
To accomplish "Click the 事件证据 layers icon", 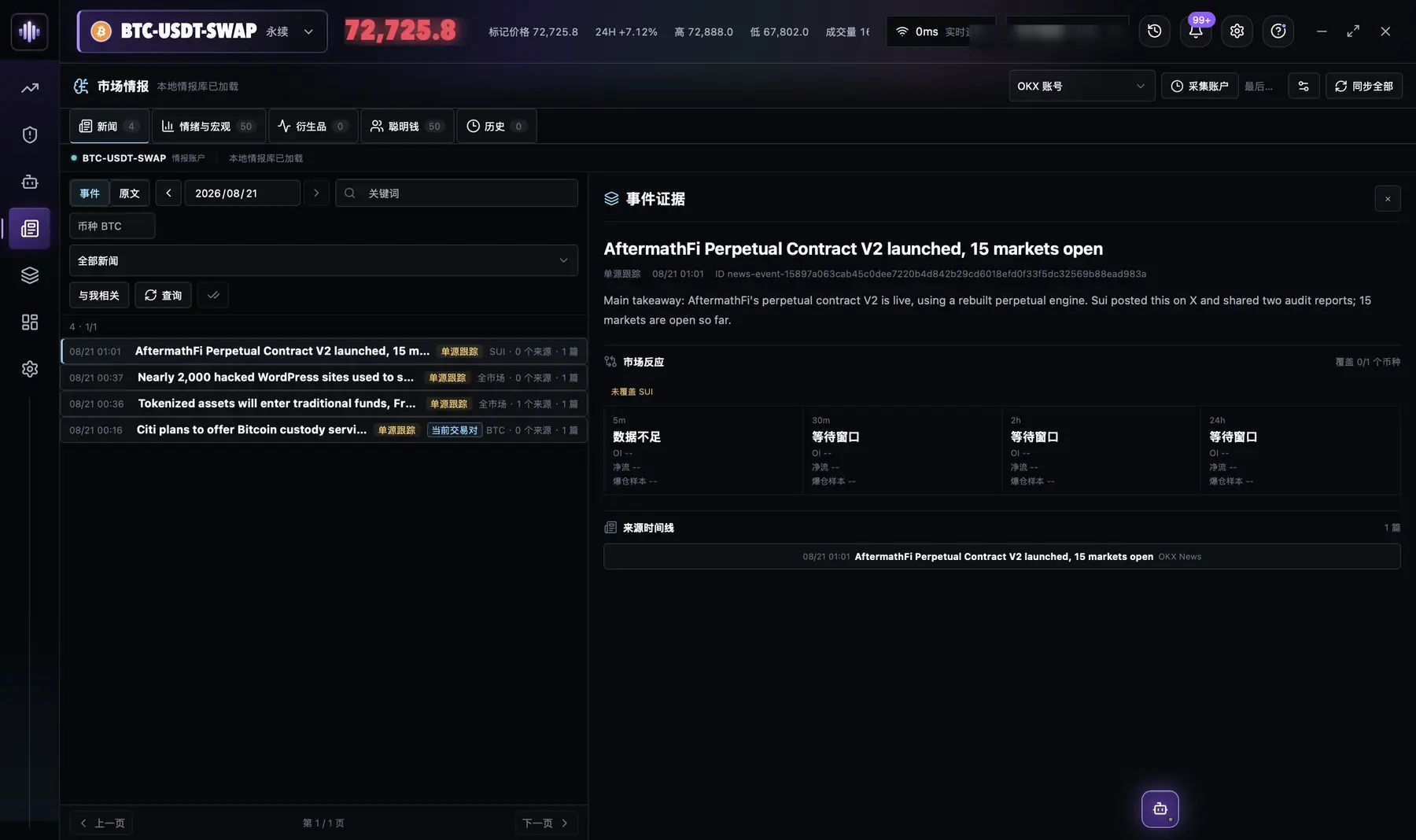I will (611, 199).
